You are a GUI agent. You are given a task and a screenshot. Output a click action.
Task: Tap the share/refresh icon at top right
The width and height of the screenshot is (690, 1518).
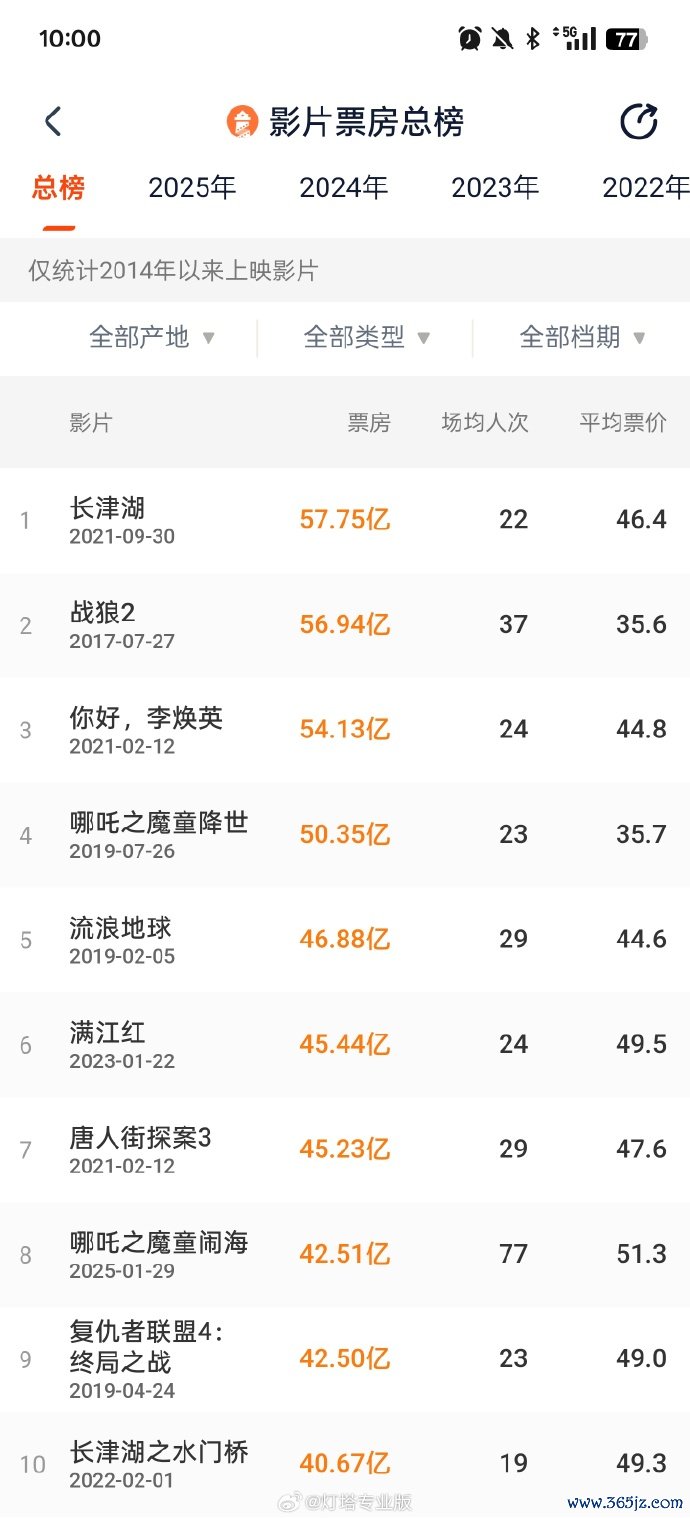[x=639, y=122]
